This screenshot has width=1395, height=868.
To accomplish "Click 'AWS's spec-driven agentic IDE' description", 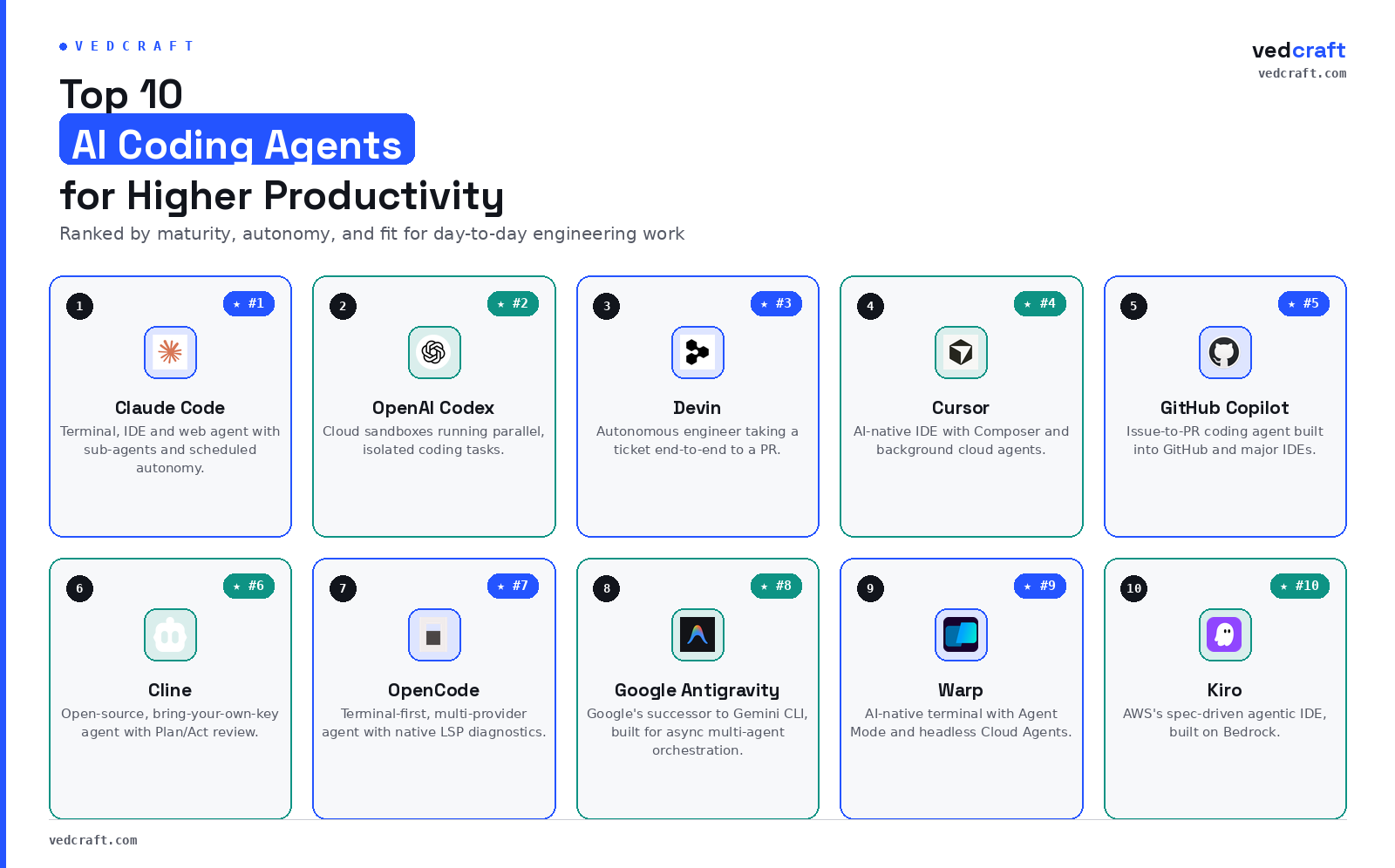I will (1225, 722).
